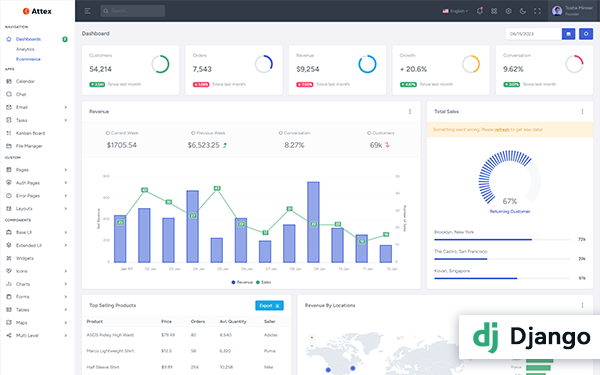The width and height of the screenshot is (600, 375).
Task: Click the Kanban Board sidebar icon
Action: pyautogui.click(x=9, y=133)
